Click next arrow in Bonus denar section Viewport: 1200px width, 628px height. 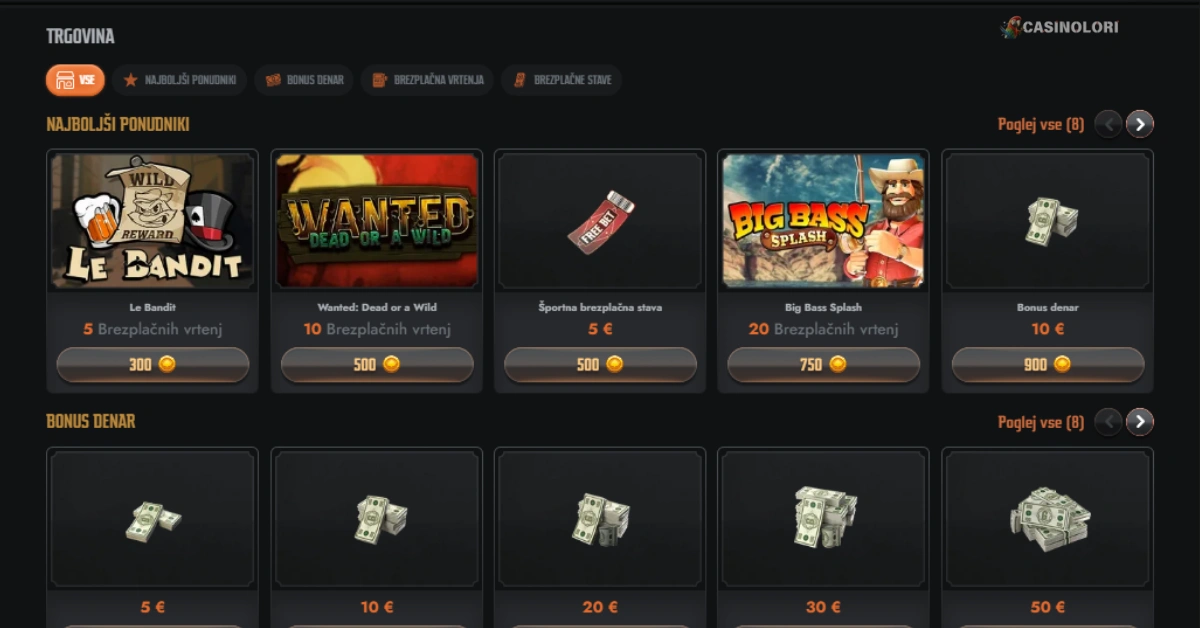pyautogui.click(x=1140, y=422)
